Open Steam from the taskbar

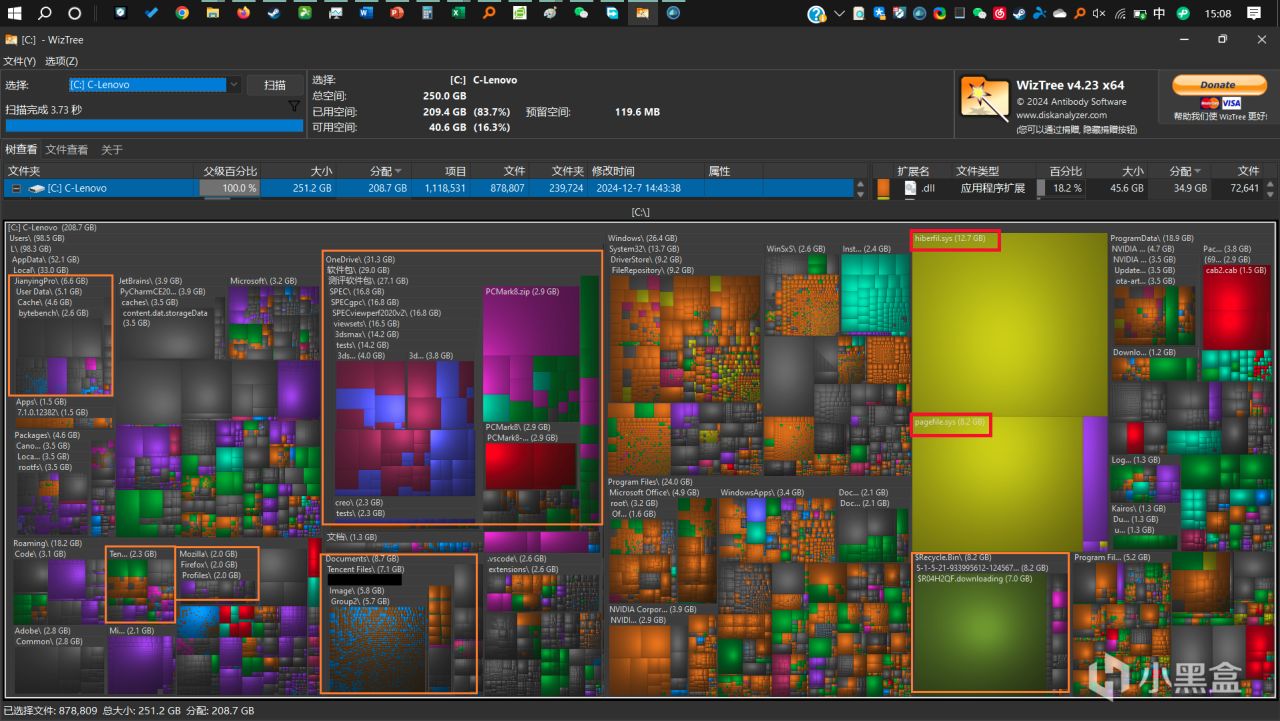274,13
